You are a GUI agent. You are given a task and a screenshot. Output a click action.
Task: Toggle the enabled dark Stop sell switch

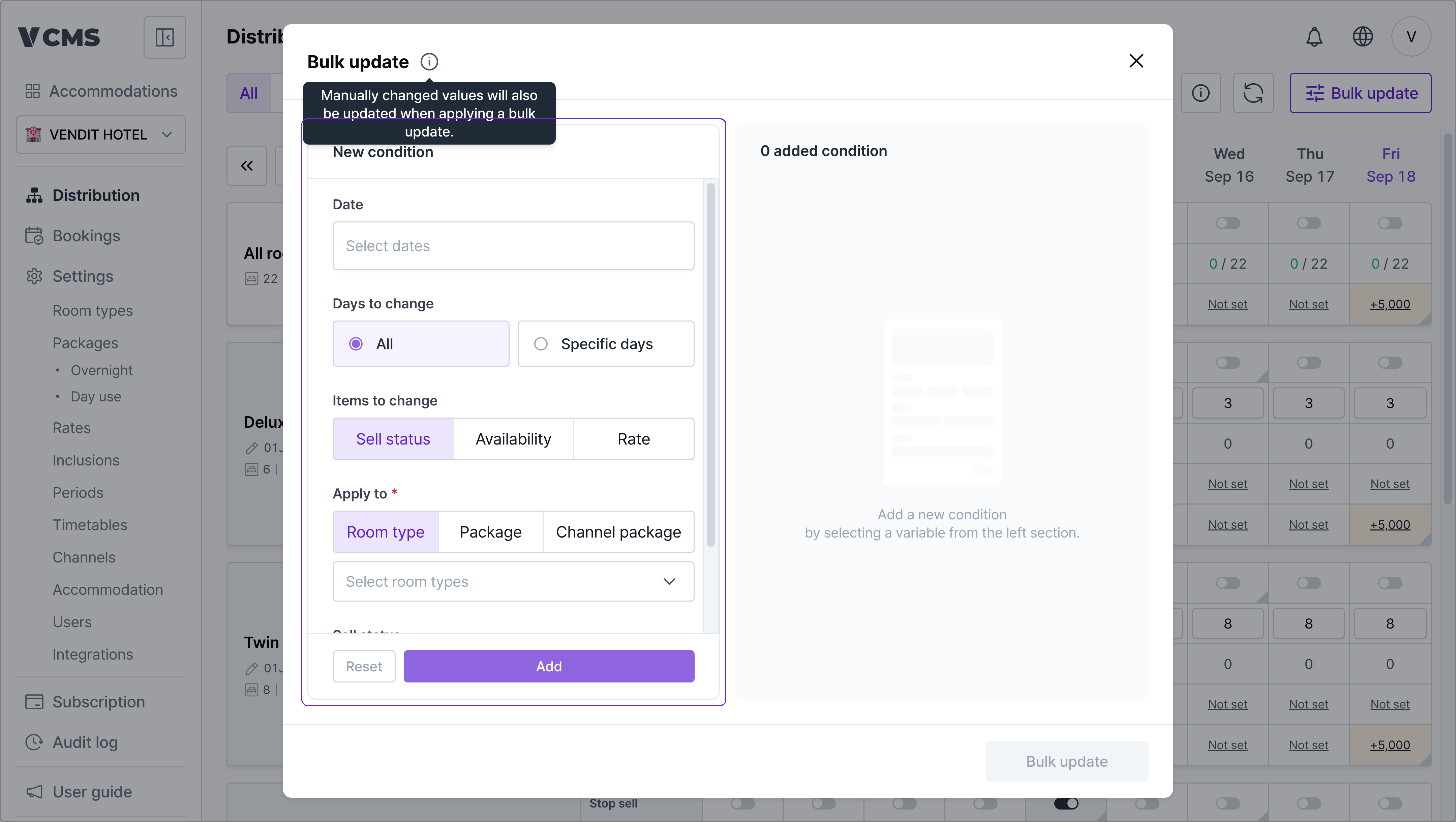[x=1067, y=803]
